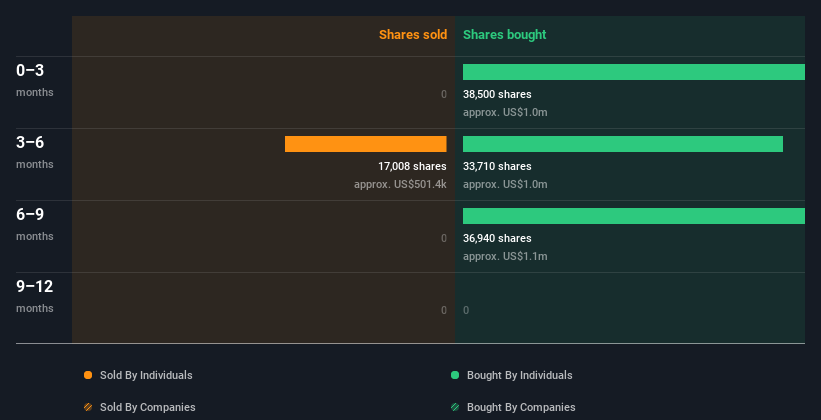Click the orange sold bar for 3–6 months
The image size is (821, 420).
(365, 144)
